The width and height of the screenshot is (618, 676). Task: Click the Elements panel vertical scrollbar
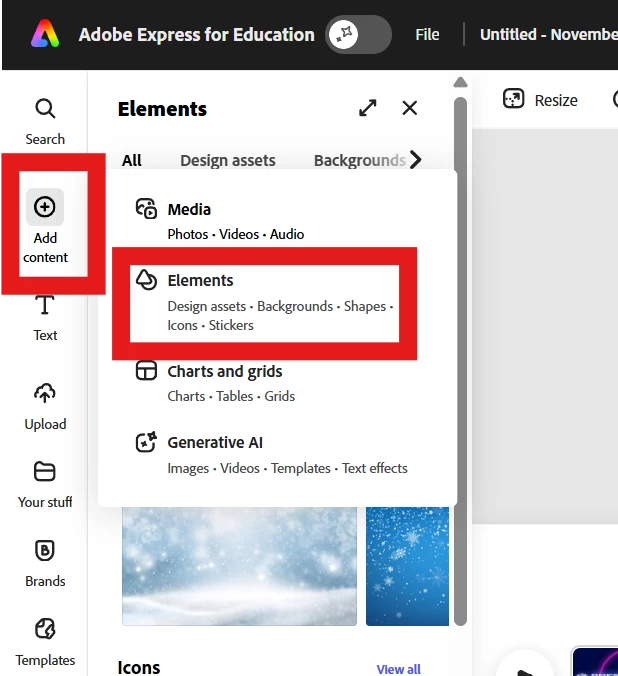[x=461, y=361]
